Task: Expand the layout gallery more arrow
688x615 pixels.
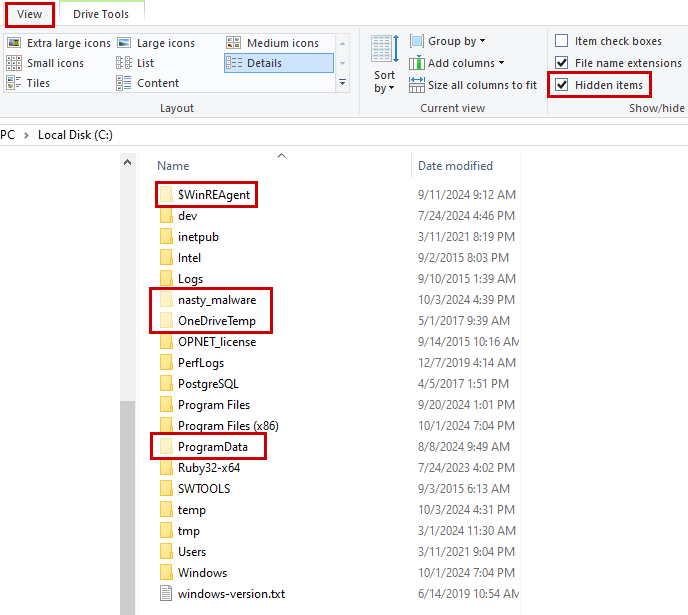Action: [343, 82]
